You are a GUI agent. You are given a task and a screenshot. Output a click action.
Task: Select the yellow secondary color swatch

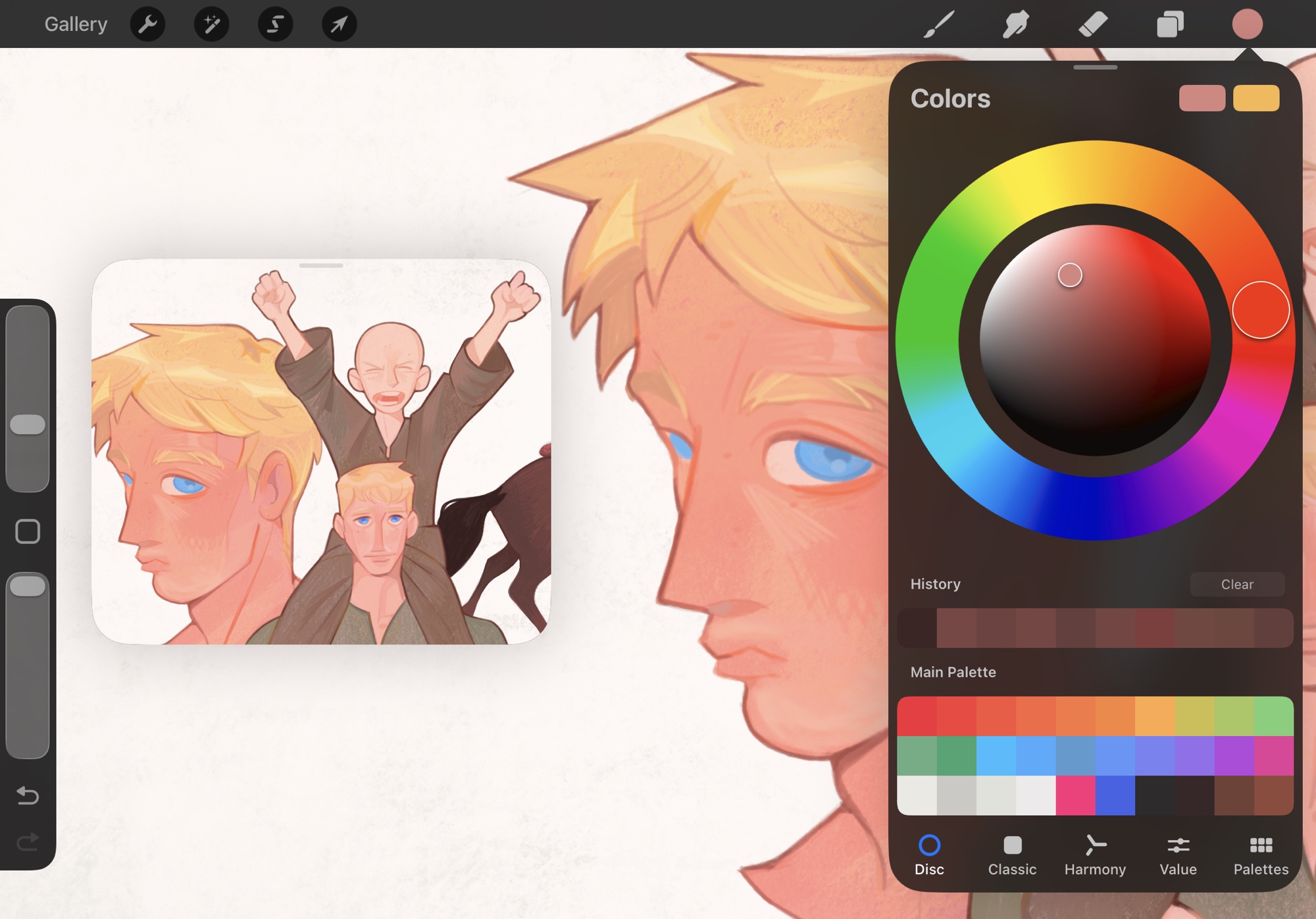click(x=1255, y=98)
